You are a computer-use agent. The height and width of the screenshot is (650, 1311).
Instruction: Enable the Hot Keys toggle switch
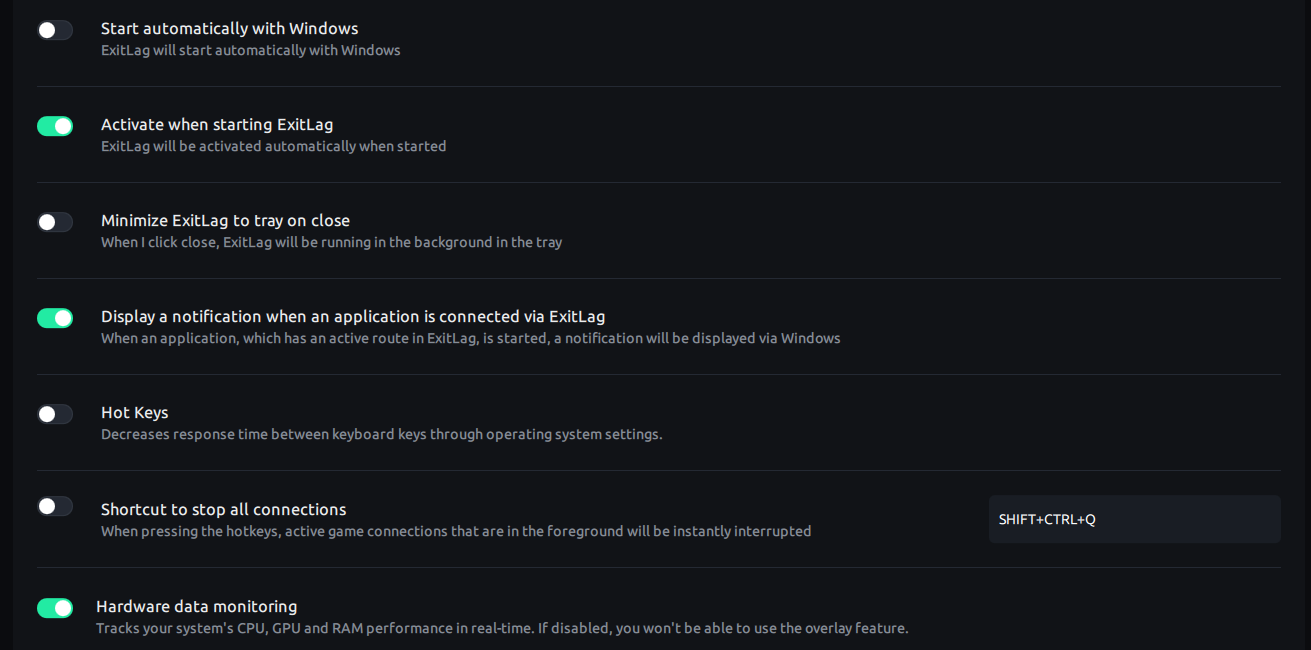[x=55, y=414]
